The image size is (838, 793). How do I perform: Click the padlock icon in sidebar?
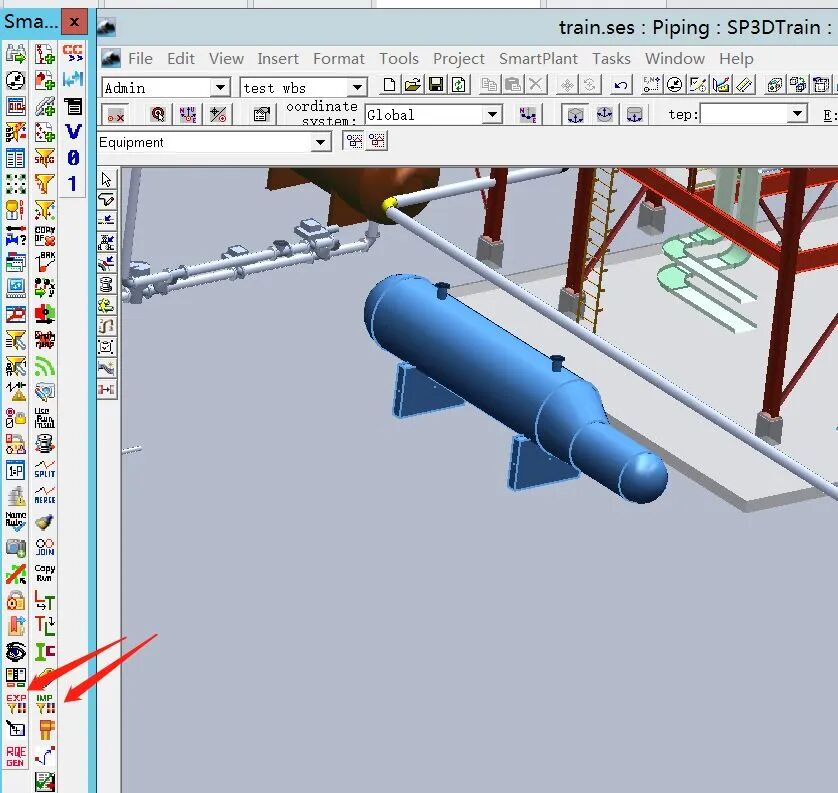(x=16, y=600)
